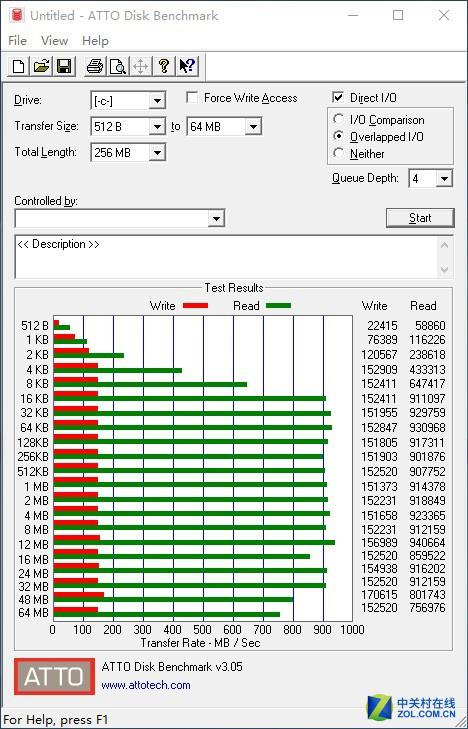The height and width of the screenshot is (729, 468).
Task: Click the write value 170615
Action: click(379, 595)
